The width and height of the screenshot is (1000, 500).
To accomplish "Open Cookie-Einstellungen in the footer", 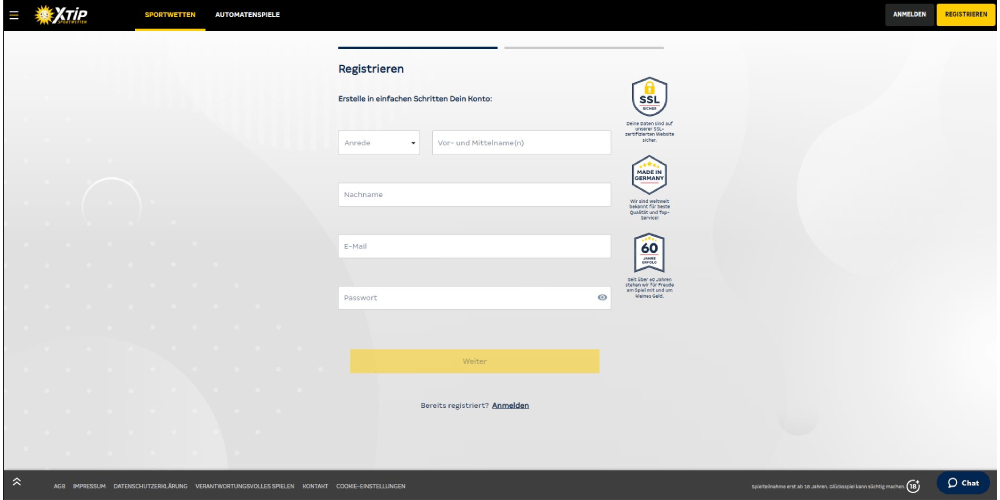I will 370,486.
